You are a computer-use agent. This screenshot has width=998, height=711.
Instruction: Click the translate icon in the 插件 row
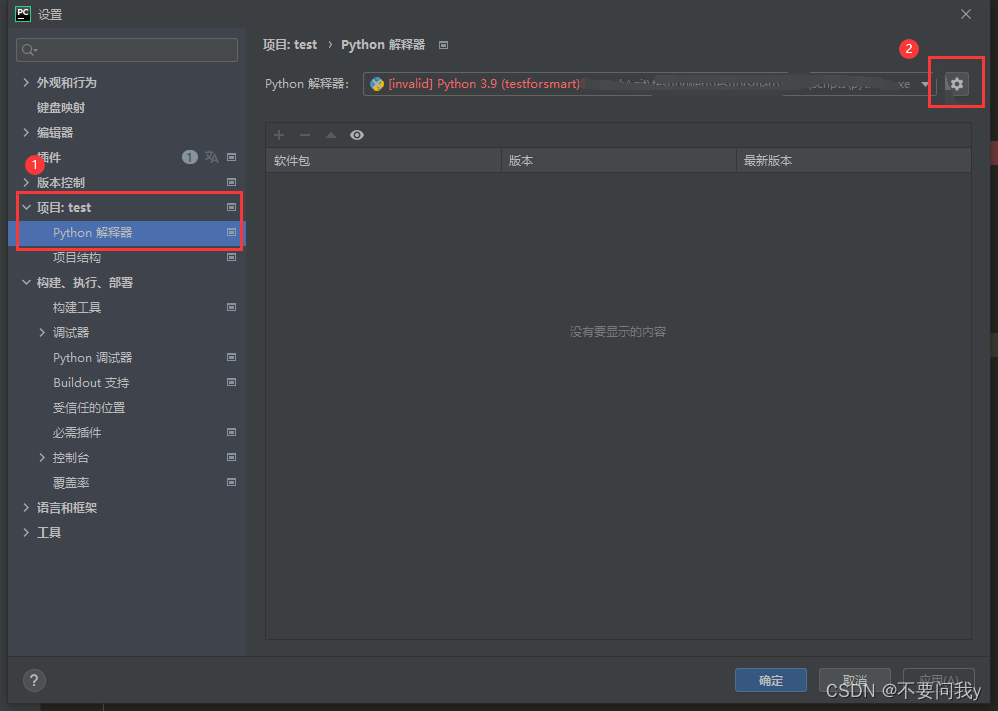tap(211, 157)
